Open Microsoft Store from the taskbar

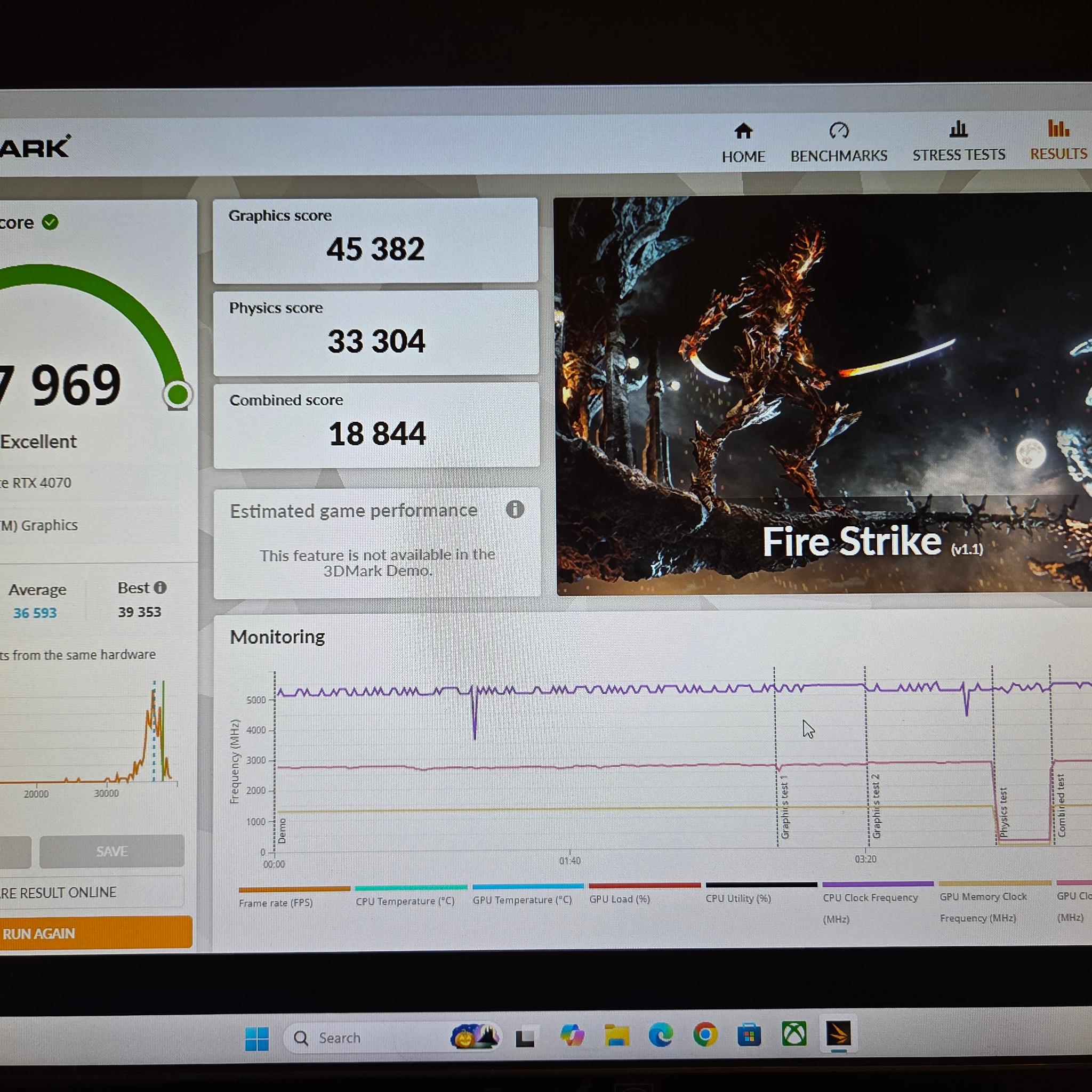[749, 1035]
